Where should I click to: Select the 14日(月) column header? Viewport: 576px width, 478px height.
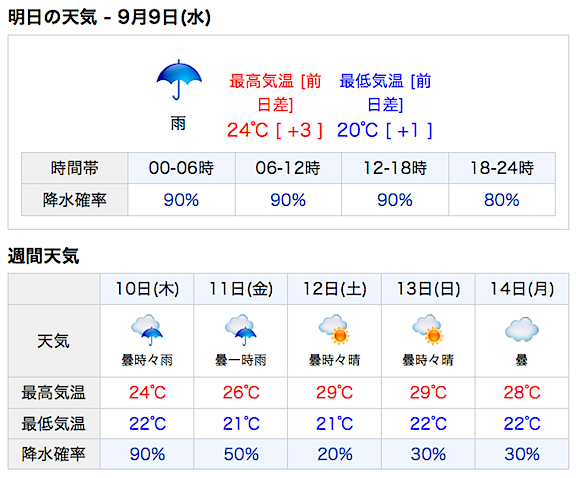[522, 289]
